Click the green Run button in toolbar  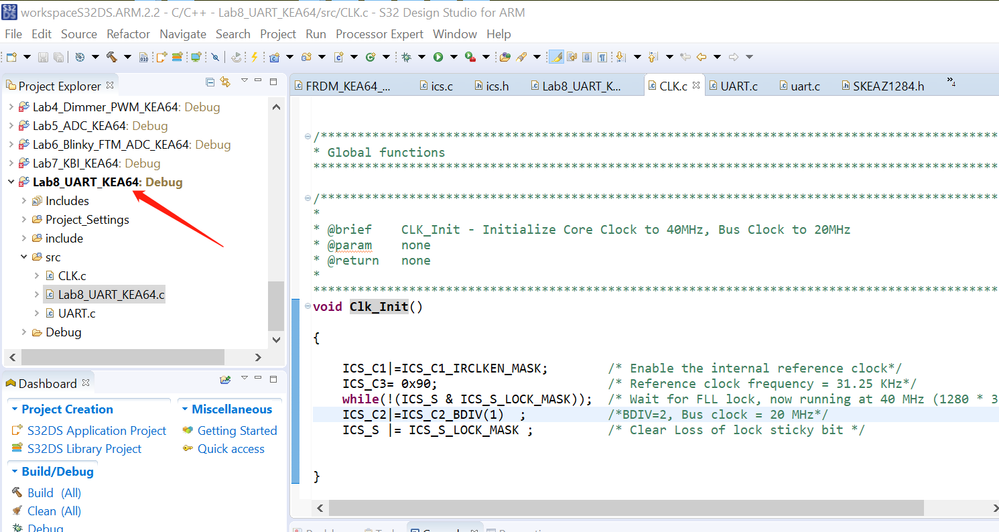(438, 57)
